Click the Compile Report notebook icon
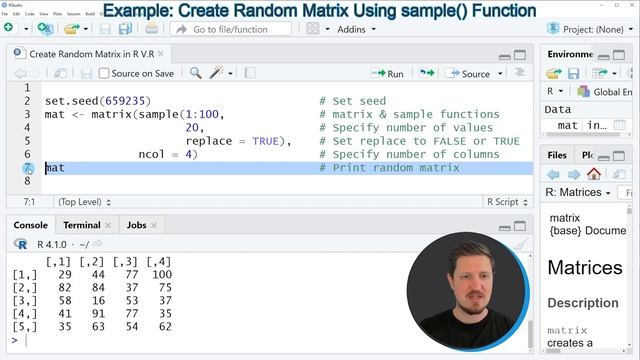 [250, 73]
